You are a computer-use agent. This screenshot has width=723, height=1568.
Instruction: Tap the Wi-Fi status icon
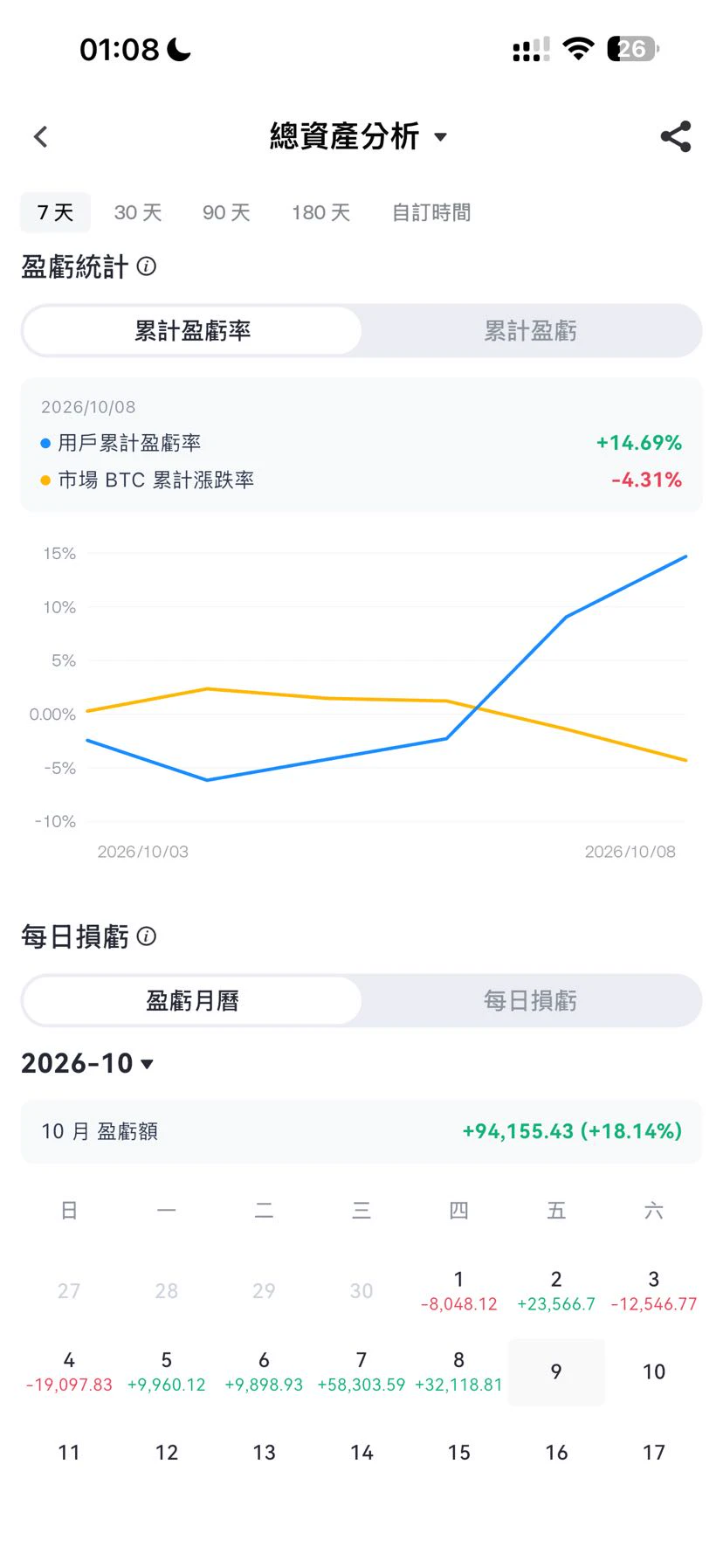[578, 49]
